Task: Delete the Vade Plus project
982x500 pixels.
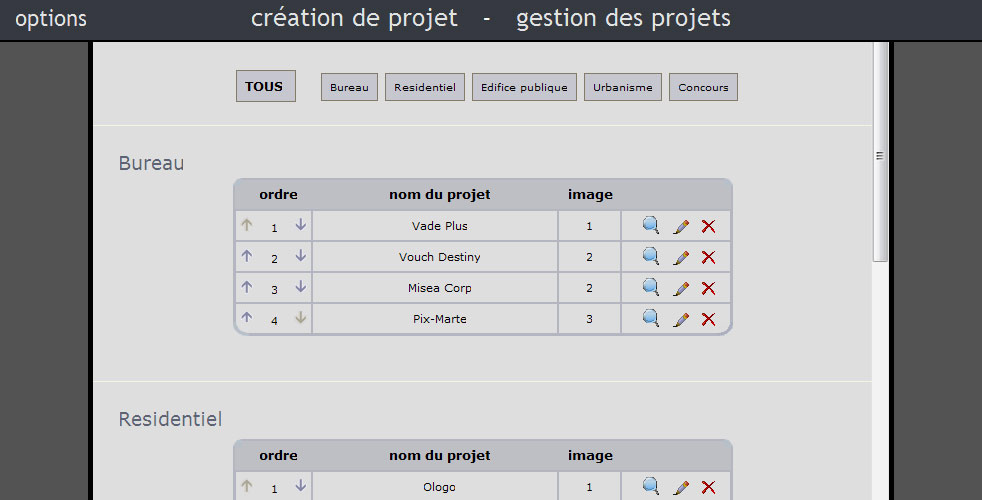Action: pyautogui.click(x=709, y=226)
